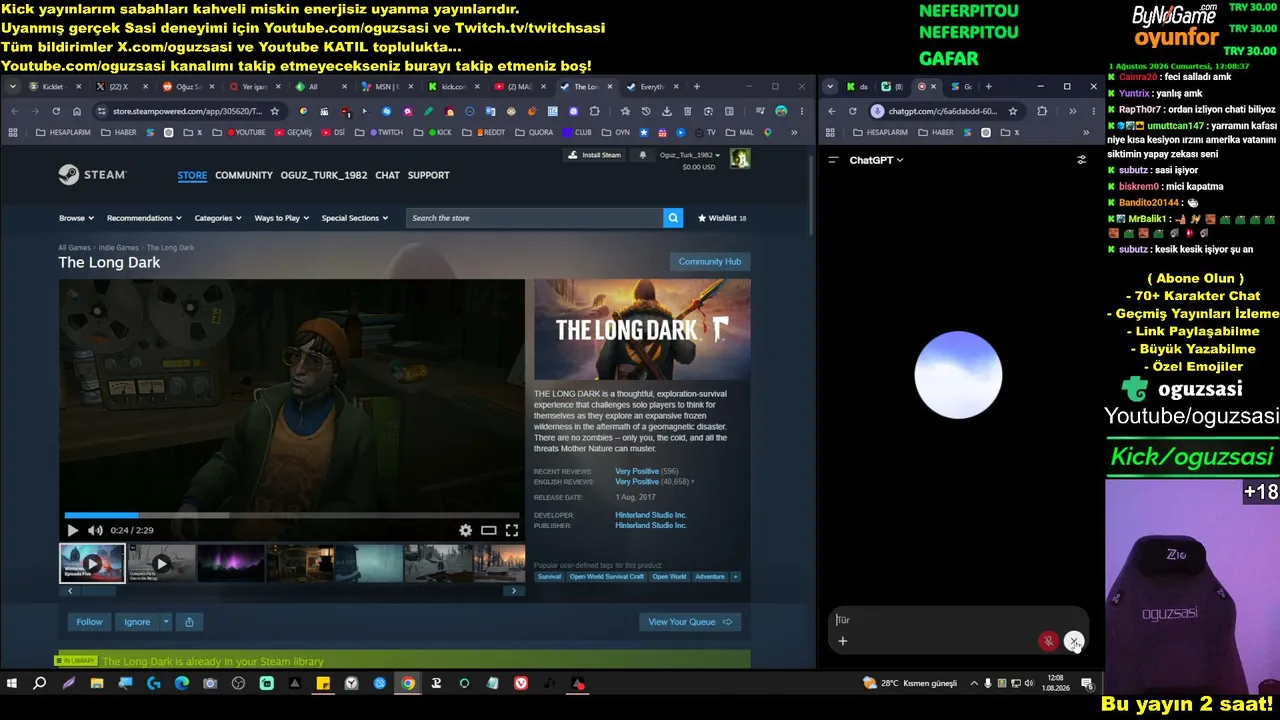Open the CHAT link in the Steam header
The image size is (1280, 720).
tap(387, 175)
